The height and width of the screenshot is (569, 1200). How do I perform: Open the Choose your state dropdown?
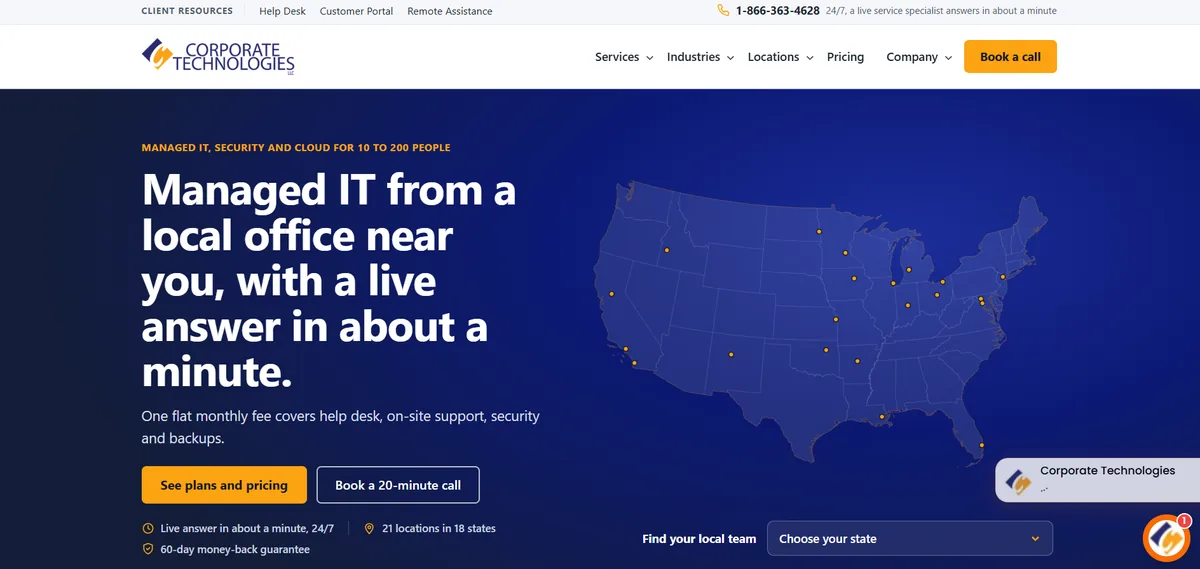tap(910, 538)
